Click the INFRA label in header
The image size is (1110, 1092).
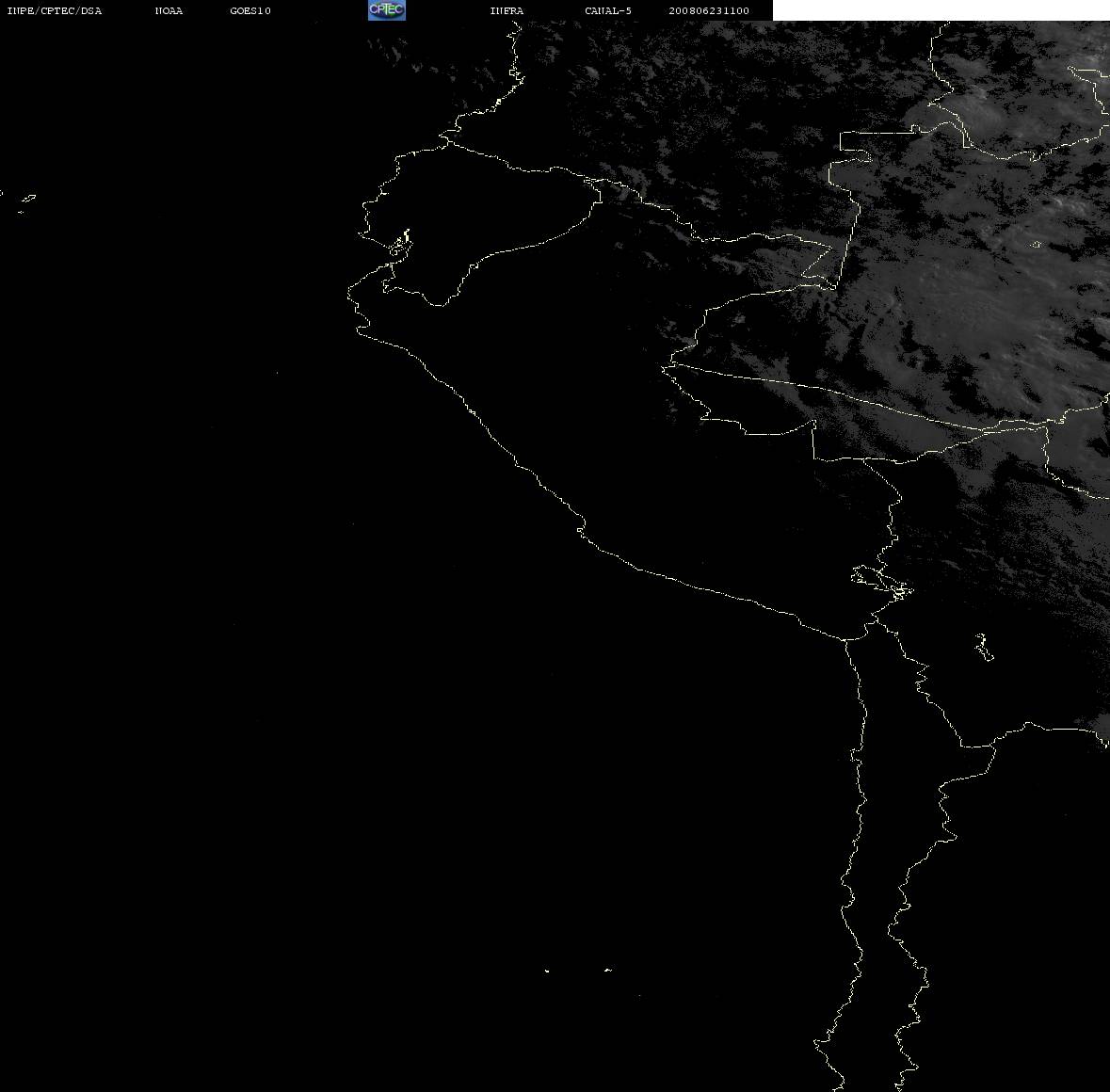click(507, 10)
